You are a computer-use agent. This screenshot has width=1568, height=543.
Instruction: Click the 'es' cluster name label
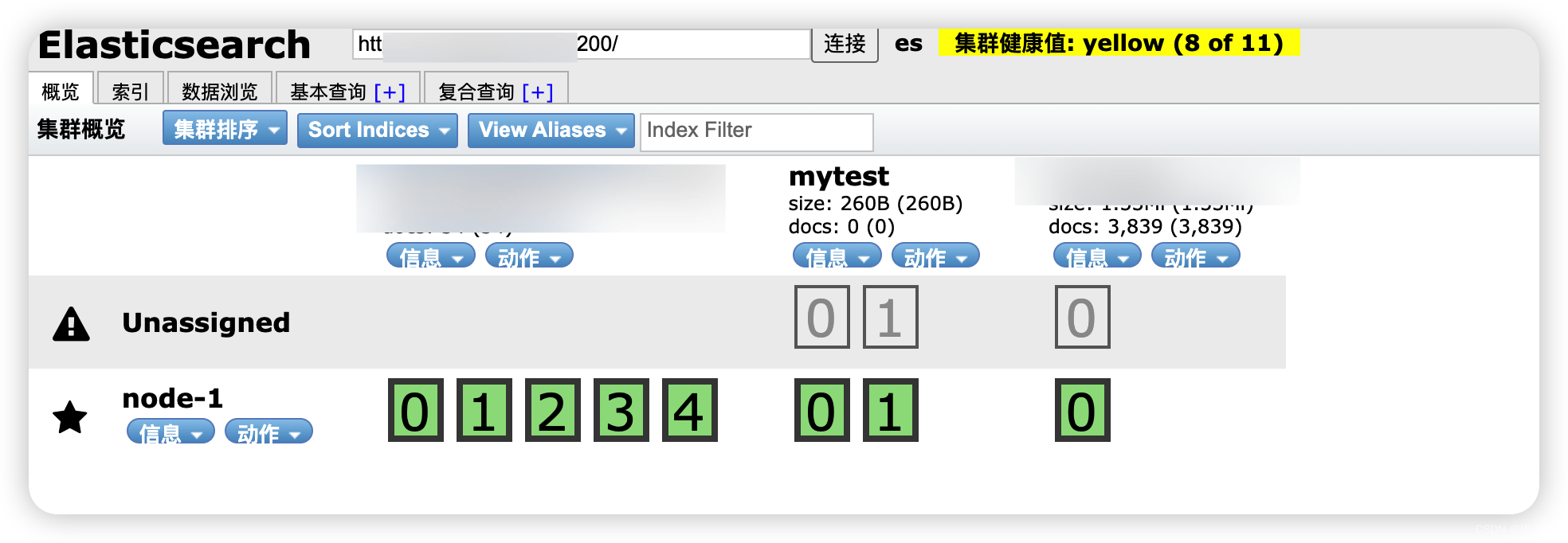[x=908, y=44]
